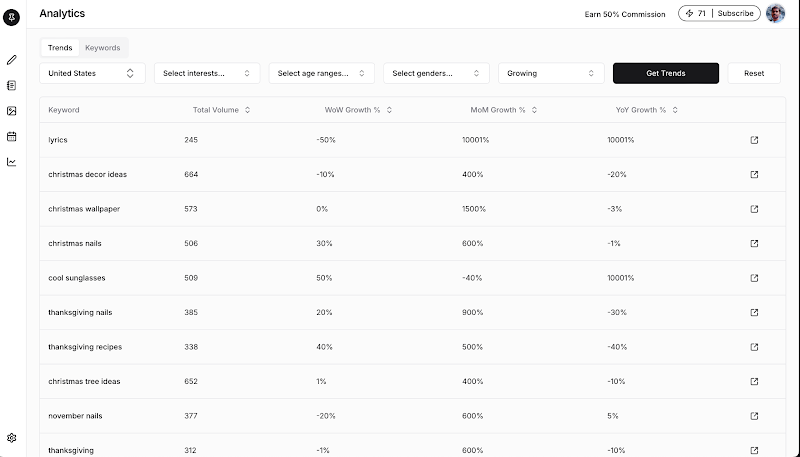Click the pin logo icon in sidebar
This screenshot has height=457, width=800.
tap(11, 17)
